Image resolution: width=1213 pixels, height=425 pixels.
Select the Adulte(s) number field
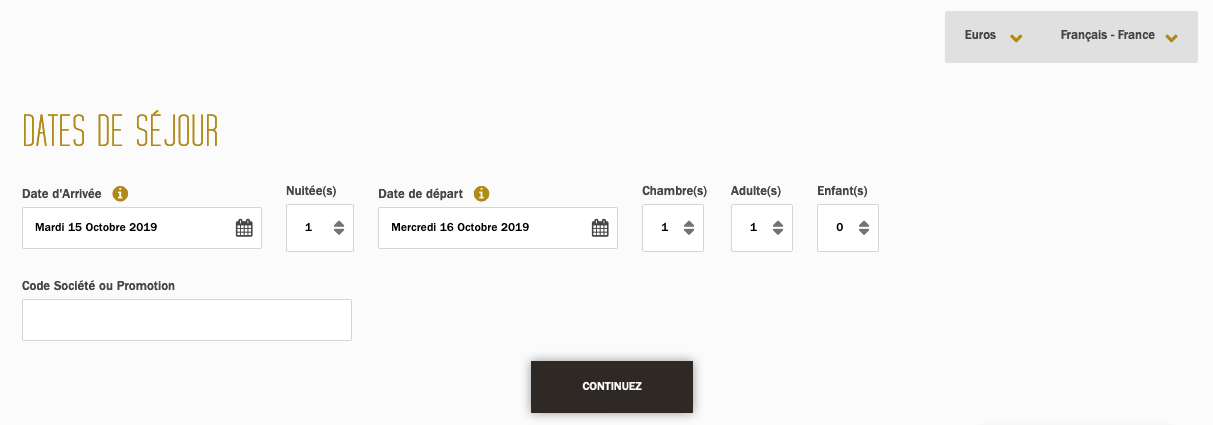point(753,228)
